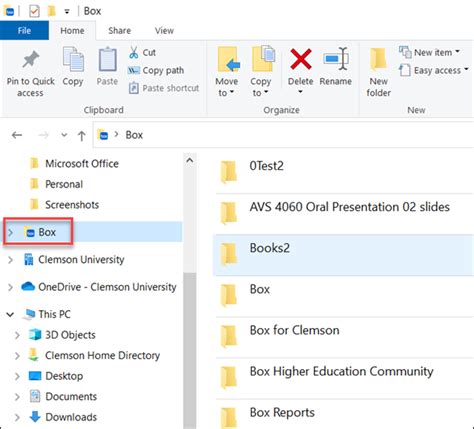The height and width of the screenshot is (429, 474).
Task: Open the recent locations dropdown
Action: (64, 135)
